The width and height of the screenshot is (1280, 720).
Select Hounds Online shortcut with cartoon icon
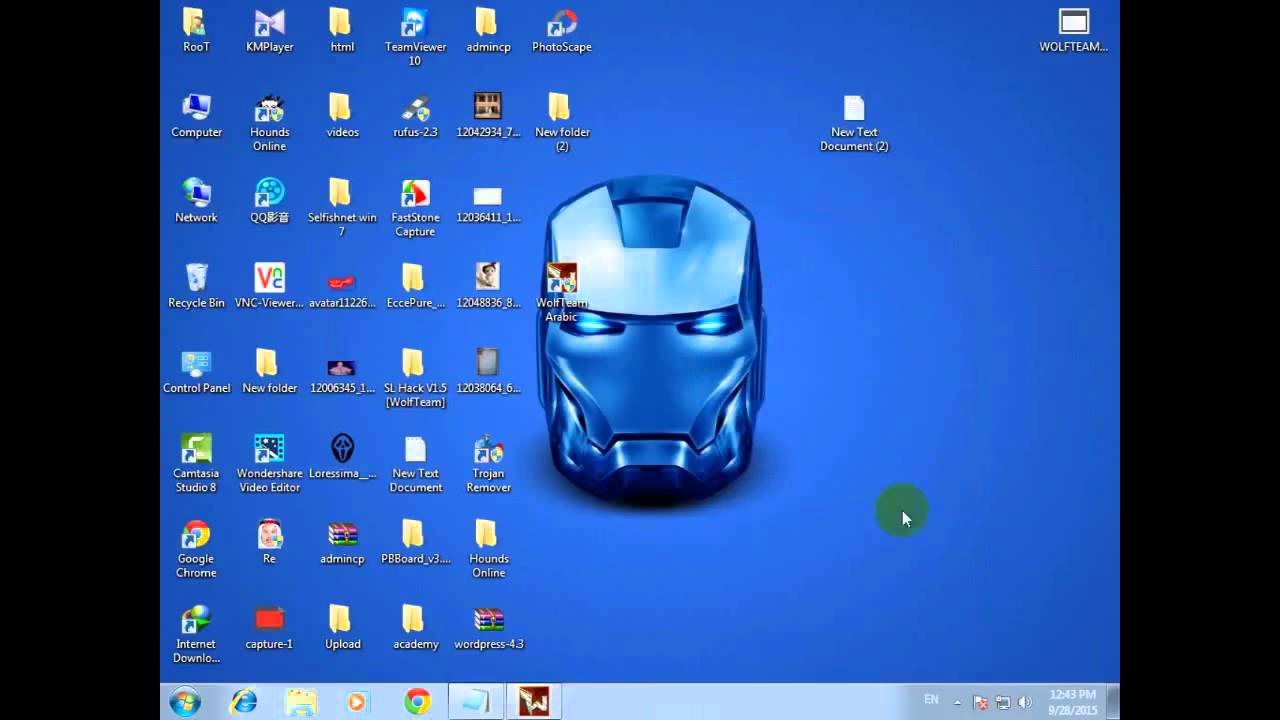(x=269, y=122)
